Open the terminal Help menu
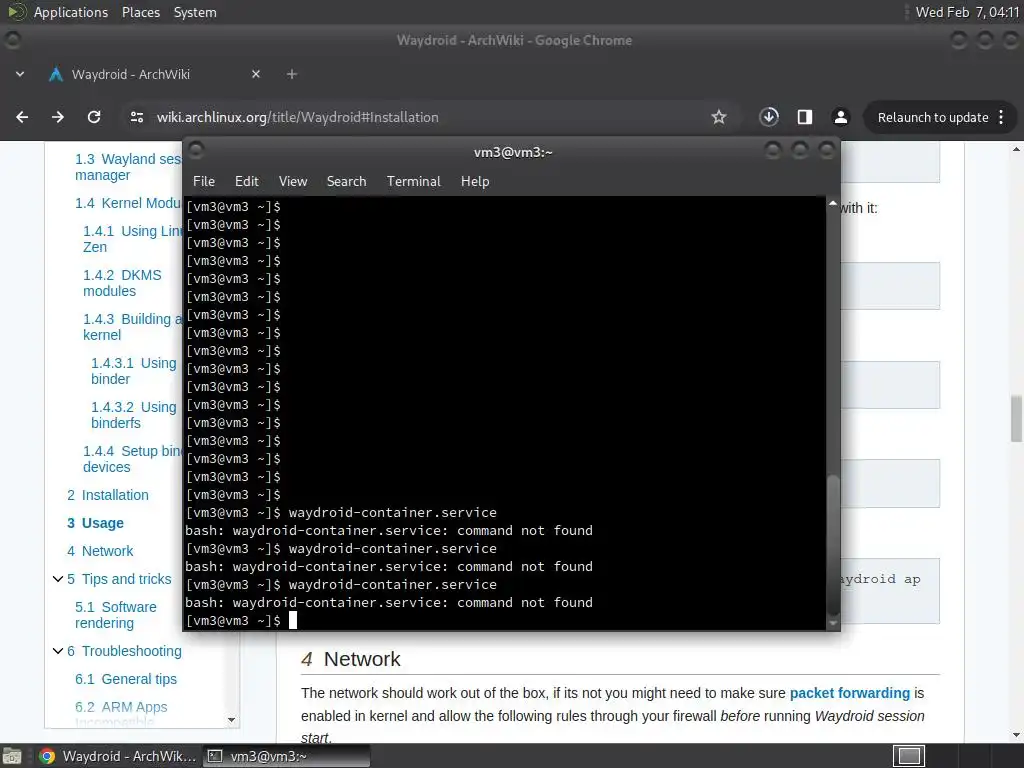Image resolution: width=1024 pixels, height=768 pixels. (x=475, y=181)
